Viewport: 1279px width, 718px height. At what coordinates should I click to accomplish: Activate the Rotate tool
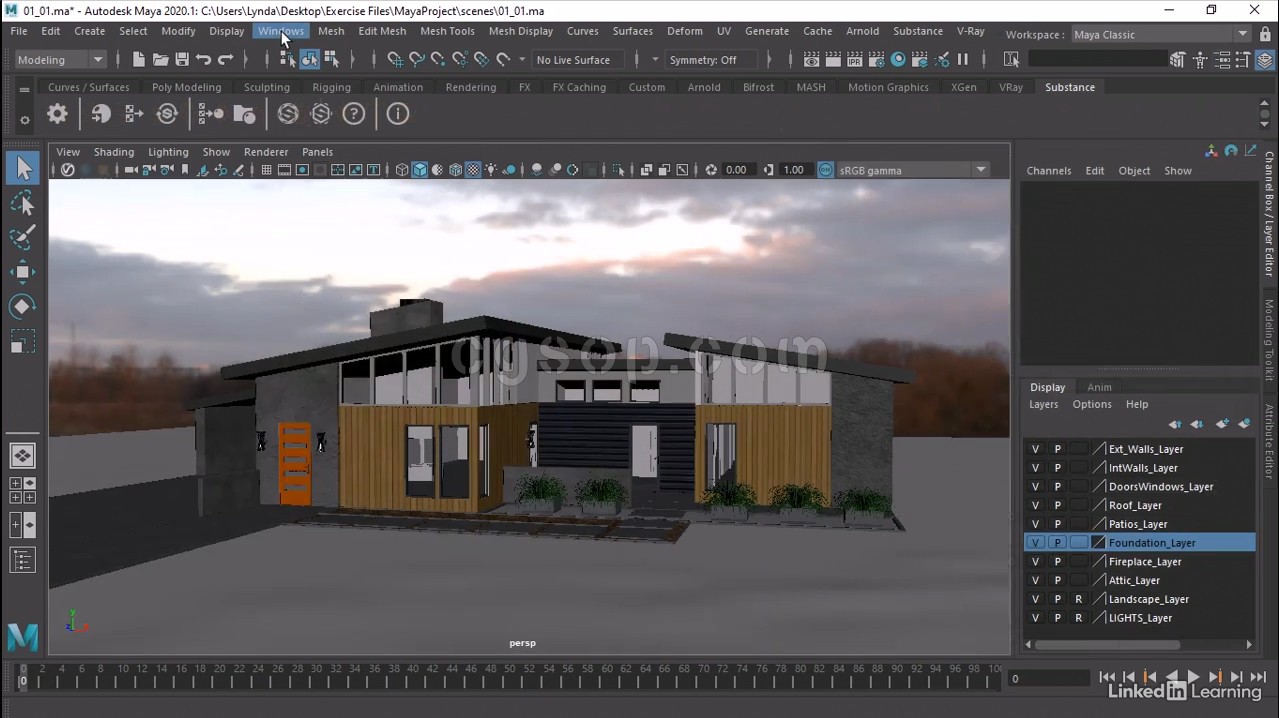coord(22,306)
